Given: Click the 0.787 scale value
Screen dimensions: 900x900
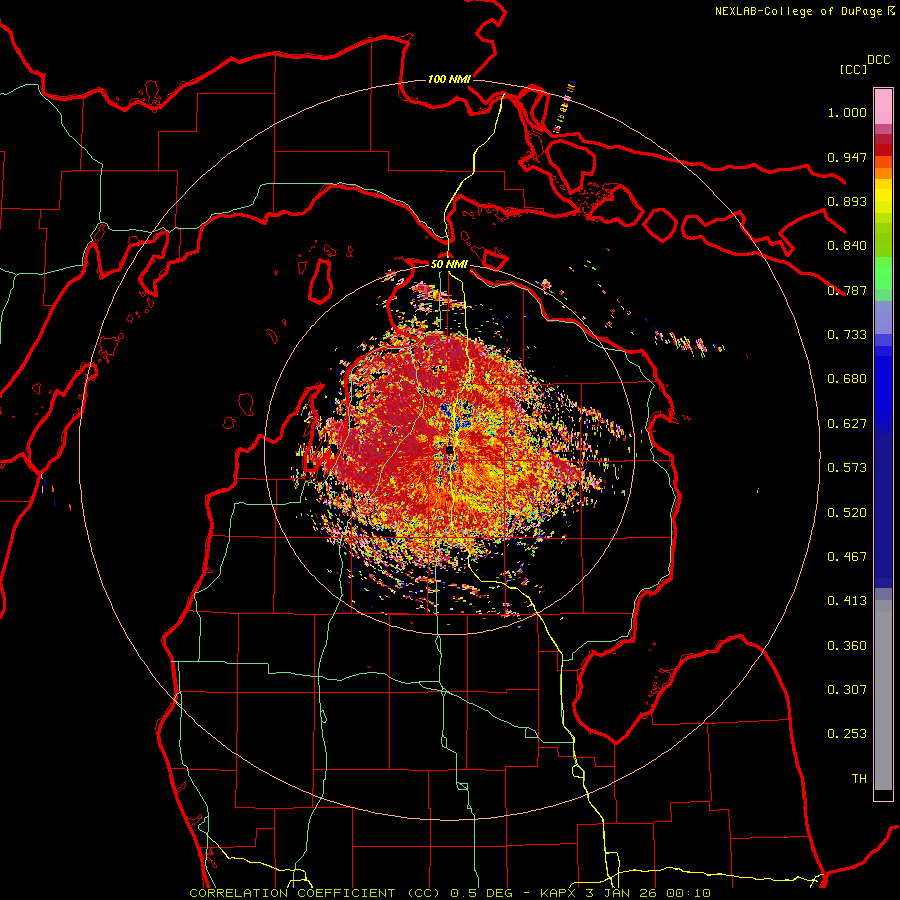Looking at the screenshot, I should (x=847, y=290).
